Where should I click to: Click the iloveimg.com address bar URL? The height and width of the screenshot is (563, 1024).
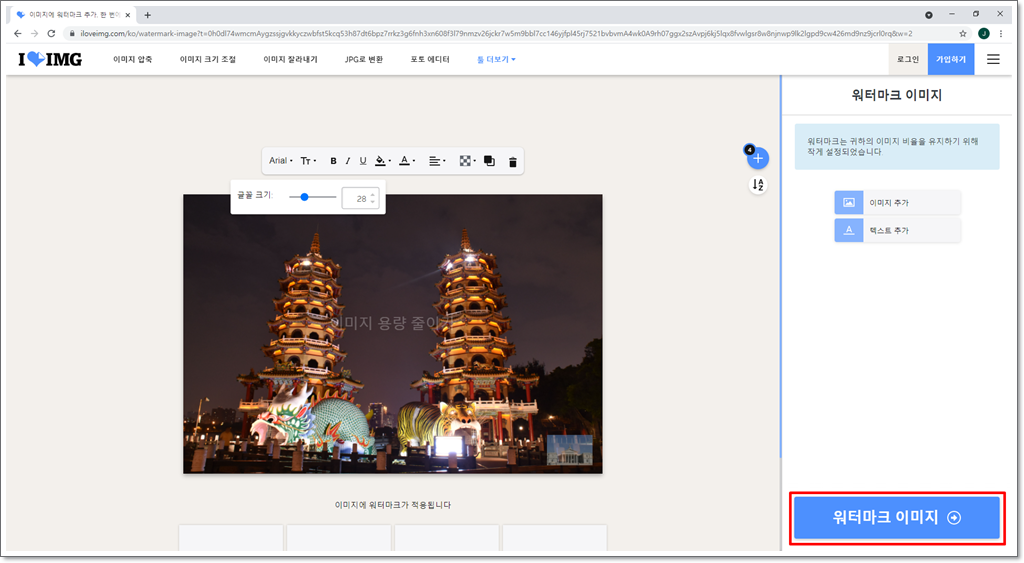click(496, 33)
